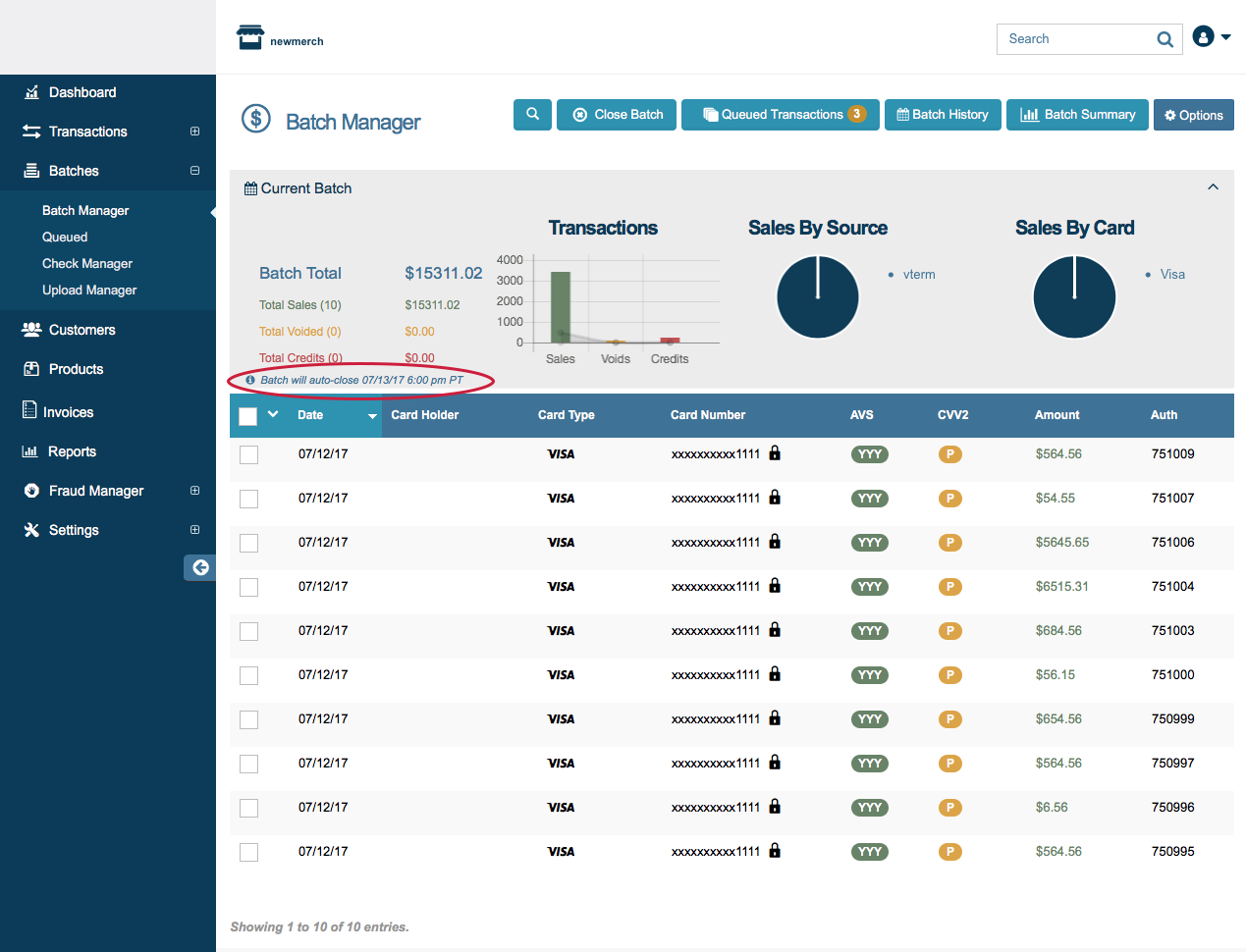The image size is (1246, 952).
Task: Select the checkbox for transaction auth 750995
Action: click(249, 852)
